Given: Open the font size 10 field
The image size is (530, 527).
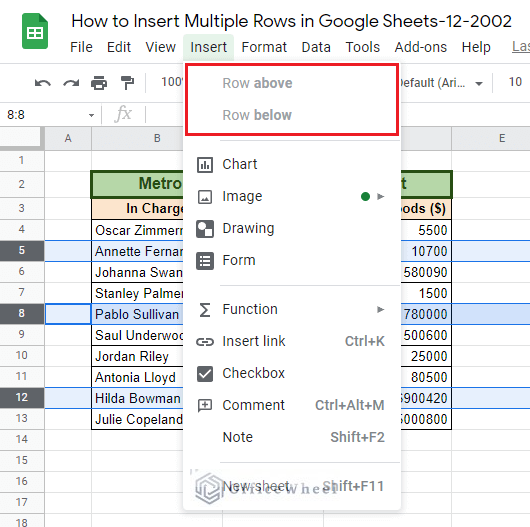Looking at the screenshot, I should [515, 82].
